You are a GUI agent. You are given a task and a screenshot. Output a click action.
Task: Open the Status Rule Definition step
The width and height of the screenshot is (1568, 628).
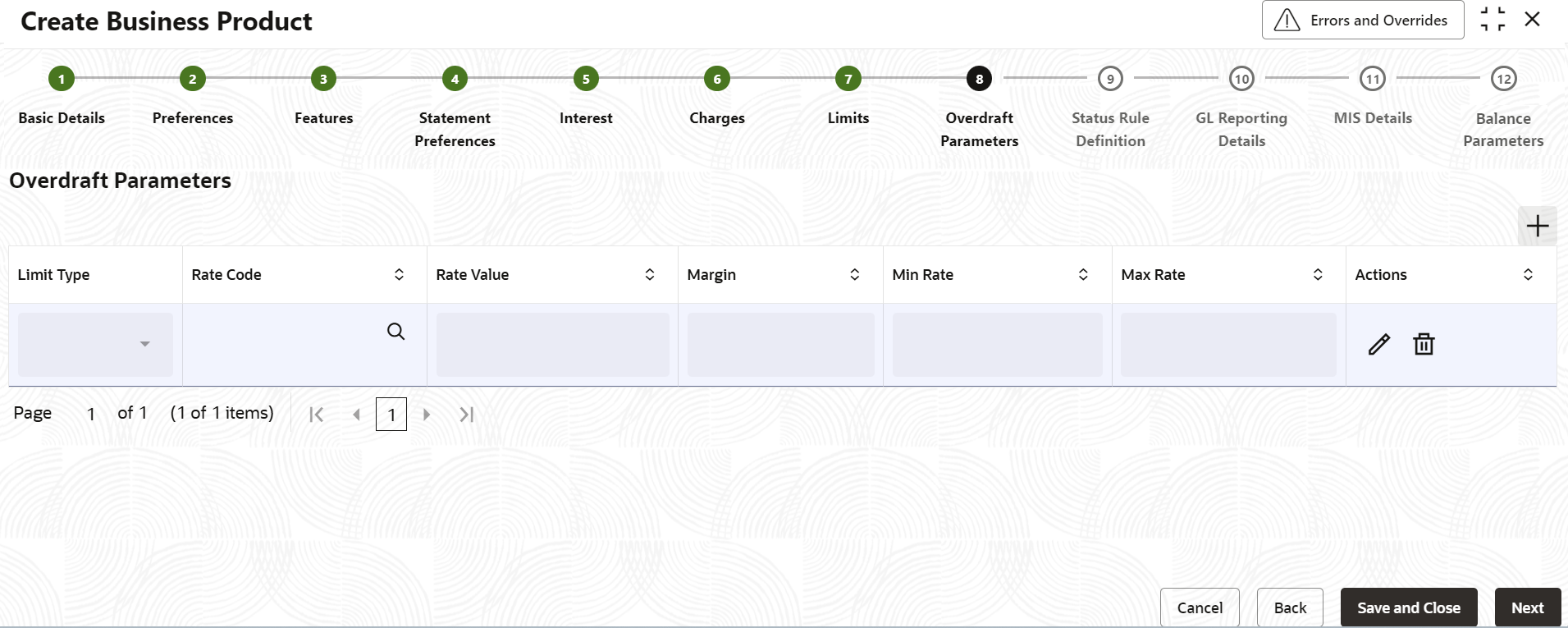pyautogui.click(x=1110, y=79)
